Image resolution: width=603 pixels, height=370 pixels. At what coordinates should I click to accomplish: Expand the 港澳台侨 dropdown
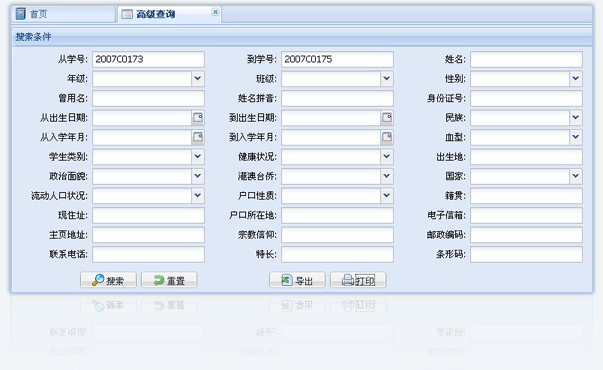[x=387, y=176]
